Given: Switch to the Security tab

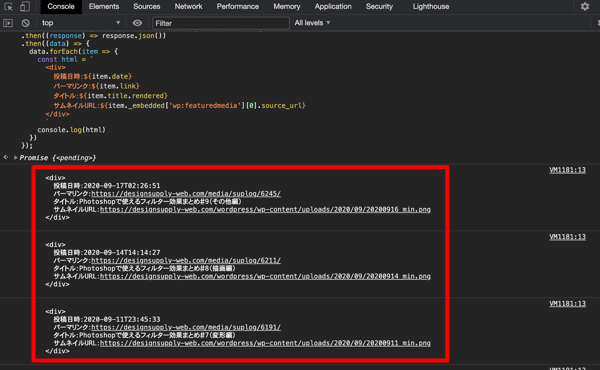Looking at the screenshot, I should click(x=379, y=7).
